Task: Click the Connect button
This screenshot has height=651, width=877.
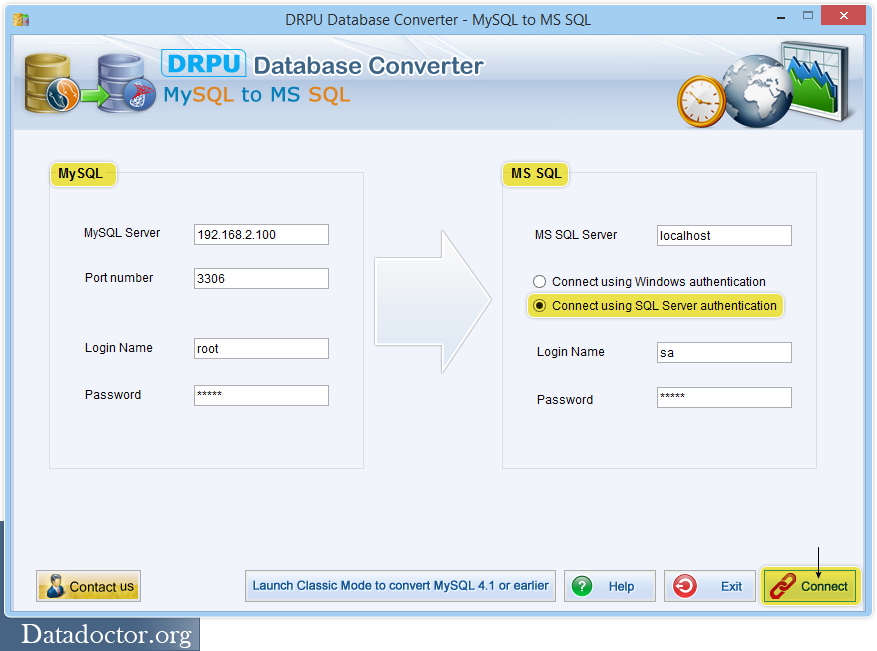Action: click(810, 586)
